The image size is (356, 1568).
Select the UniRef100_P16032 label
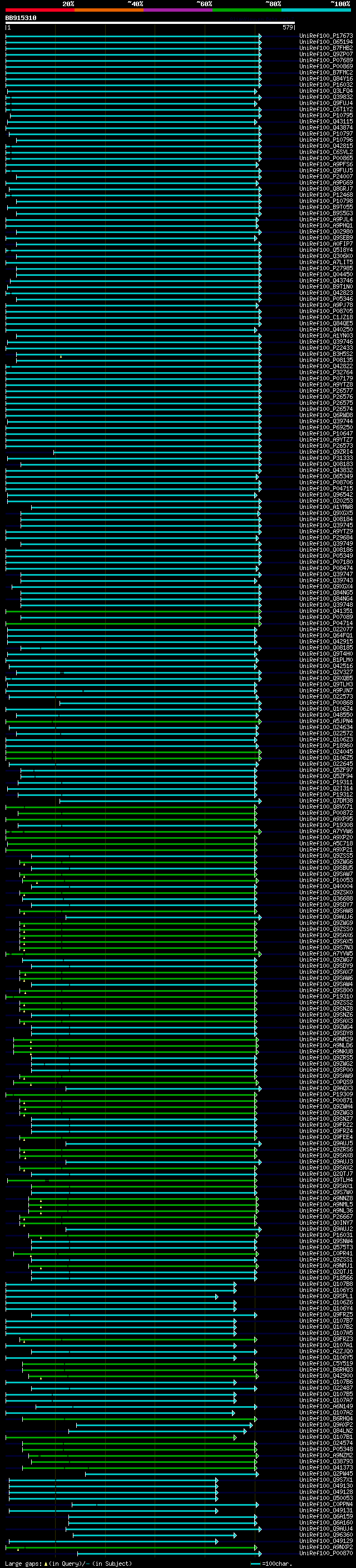[326, 85]
